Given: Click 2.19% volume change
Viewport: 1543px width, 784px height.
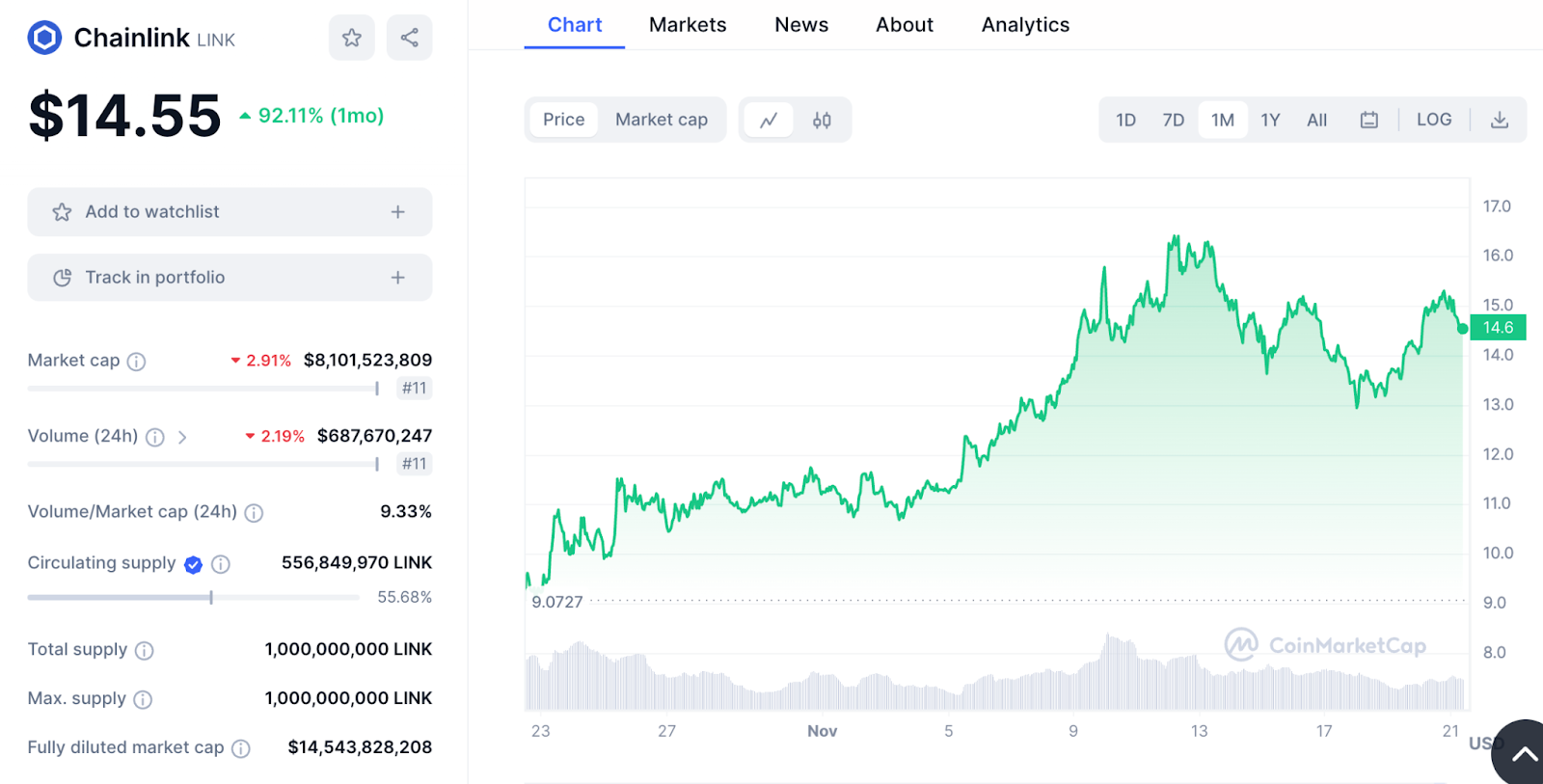Looking at the screenshot, I should pos(276,437).
